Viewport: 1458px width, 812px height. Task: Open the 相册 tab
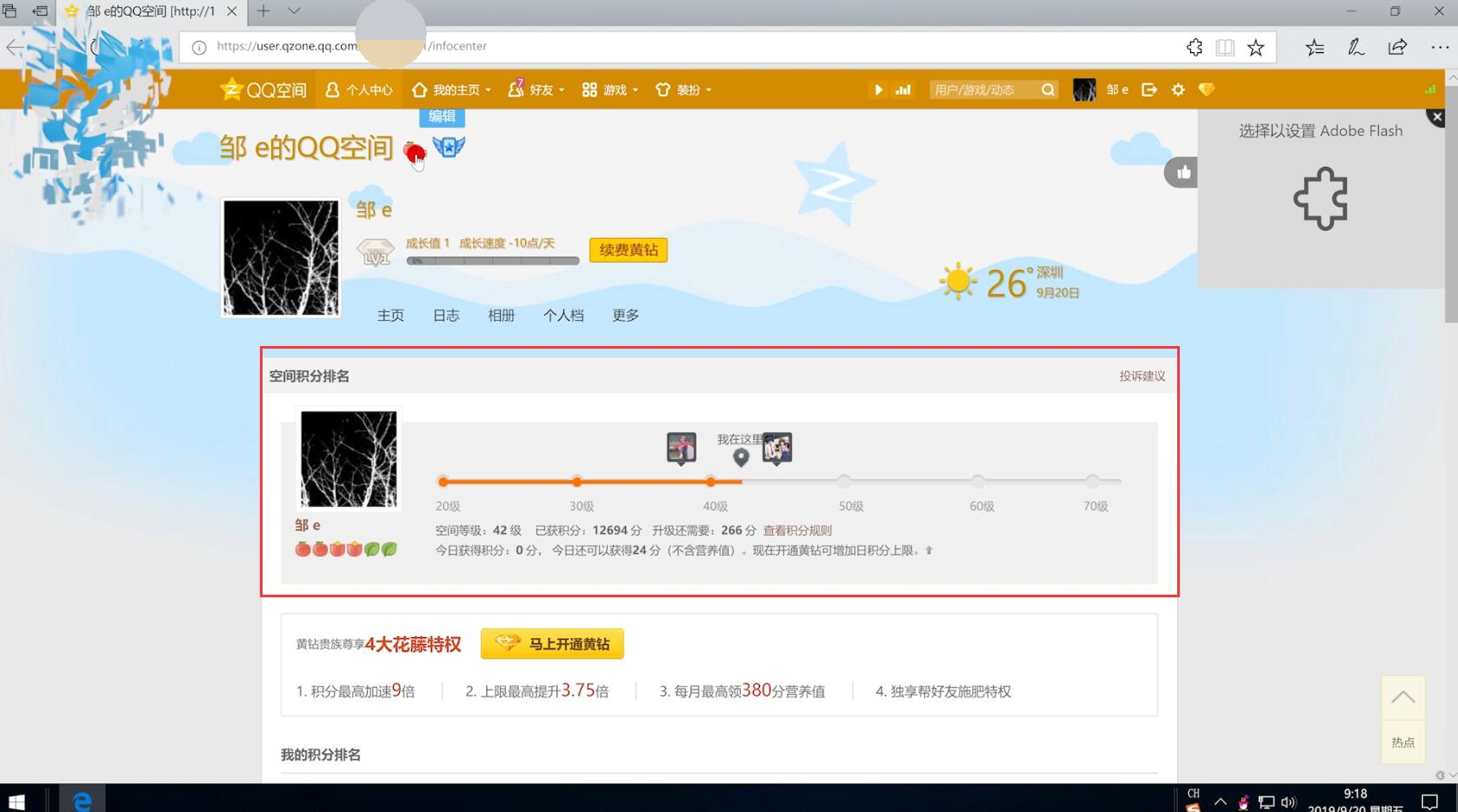(x=502, y=316)
